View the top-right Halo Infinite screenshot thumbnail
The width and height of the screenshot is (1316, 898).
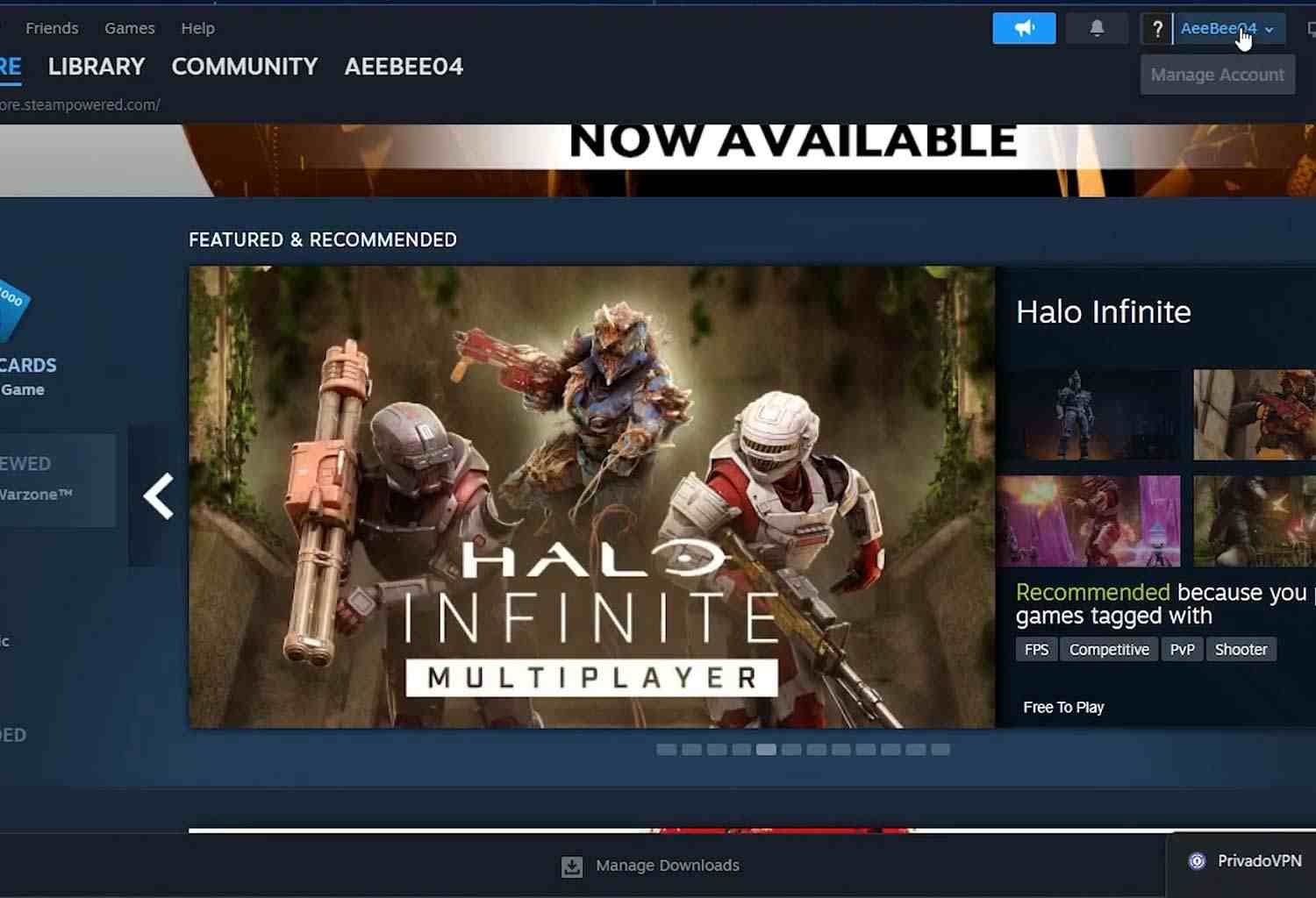click(x=1255, y=415)
